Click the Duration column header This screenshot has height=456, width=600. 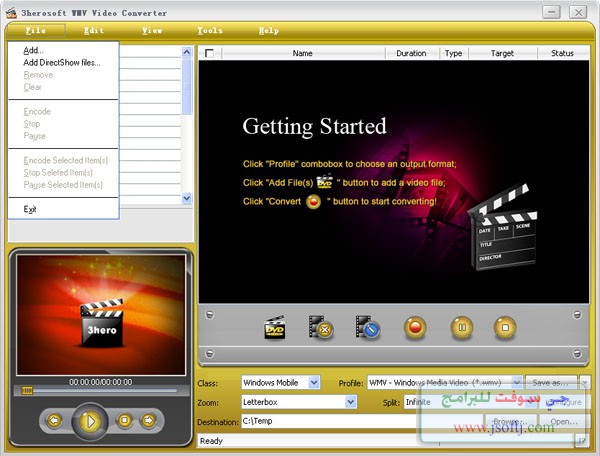(411, 53)
